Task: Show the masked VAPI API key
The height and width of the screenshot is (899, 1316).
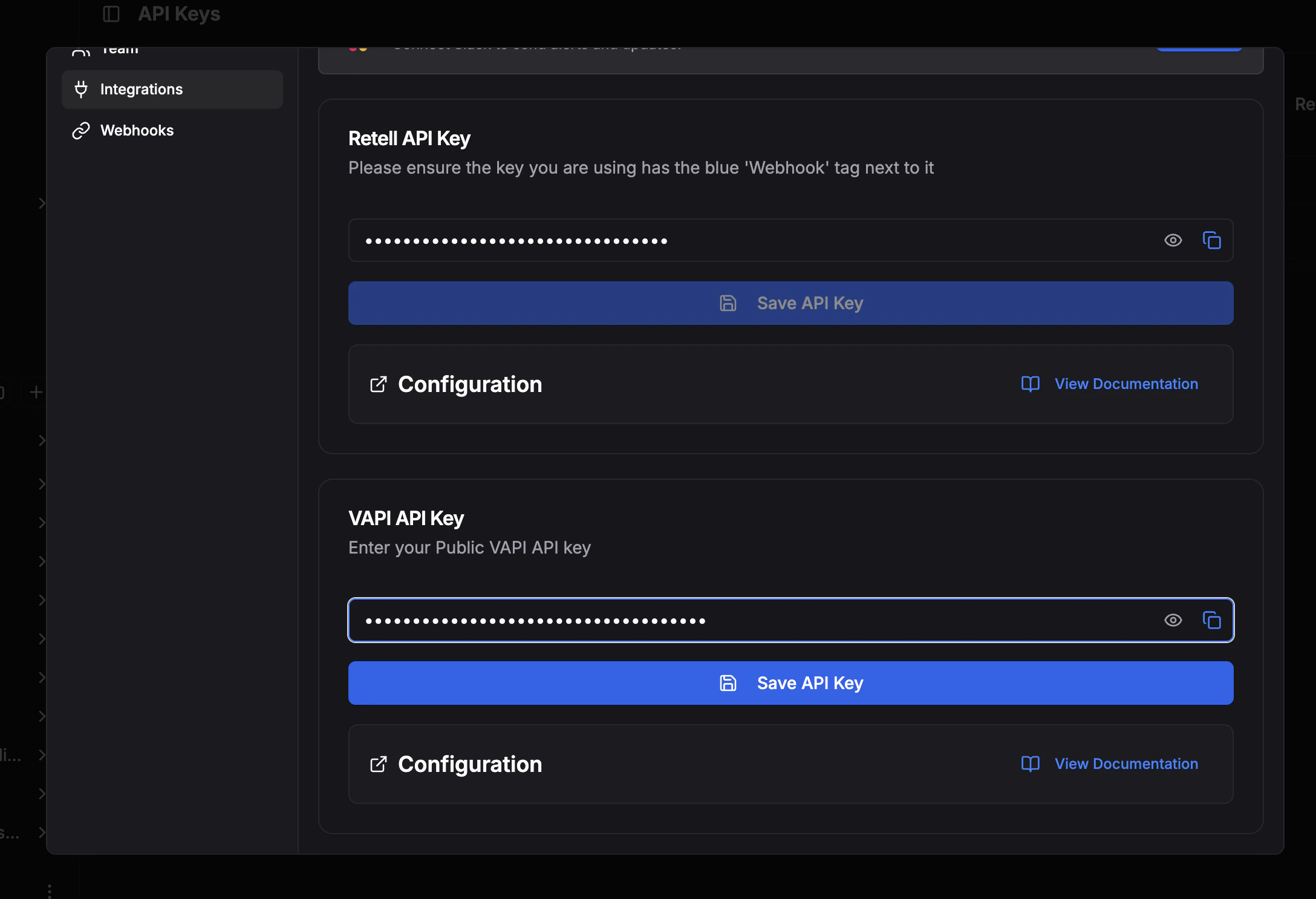Action: click(1172, 620)
